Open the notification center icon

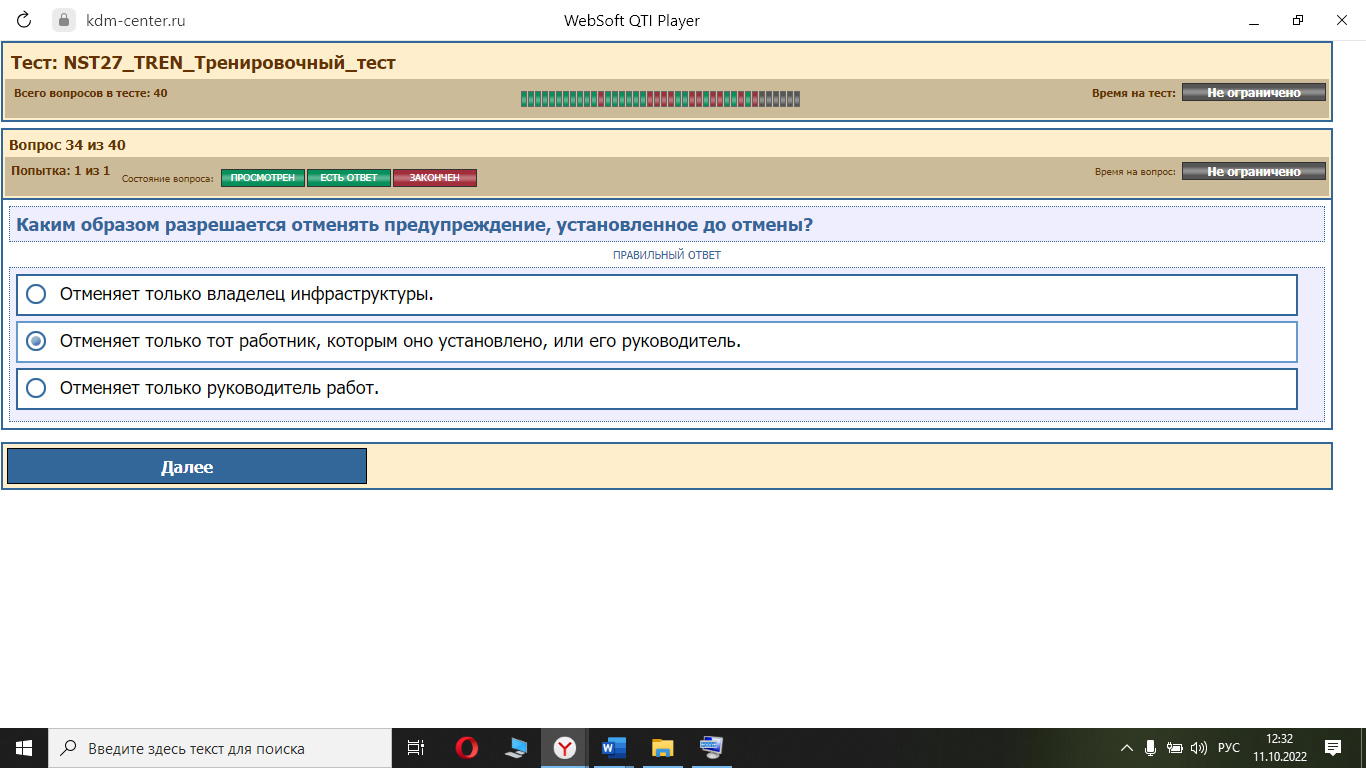pos(1332,748)
